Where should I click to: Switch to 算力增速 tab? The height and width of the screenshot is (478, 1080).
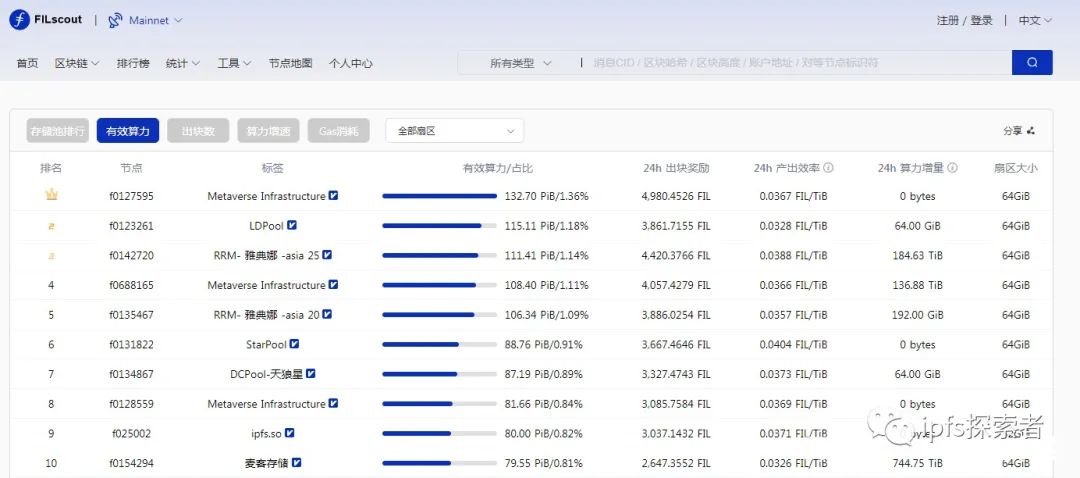pyautogui.click(x=269, y=131)
